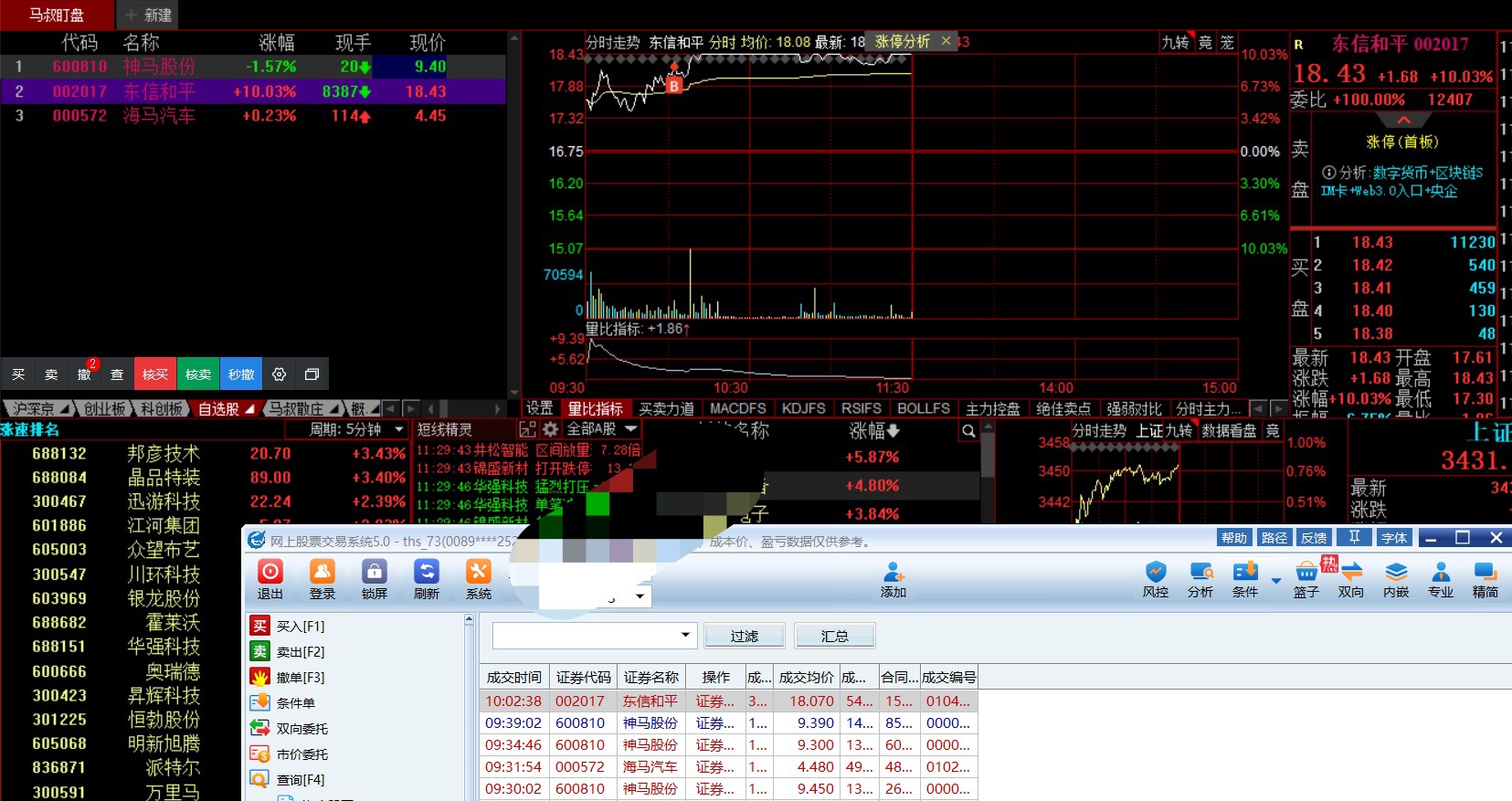Open account dropdown arrow below blurred area

pyautogui.click(x=640, y=596)
